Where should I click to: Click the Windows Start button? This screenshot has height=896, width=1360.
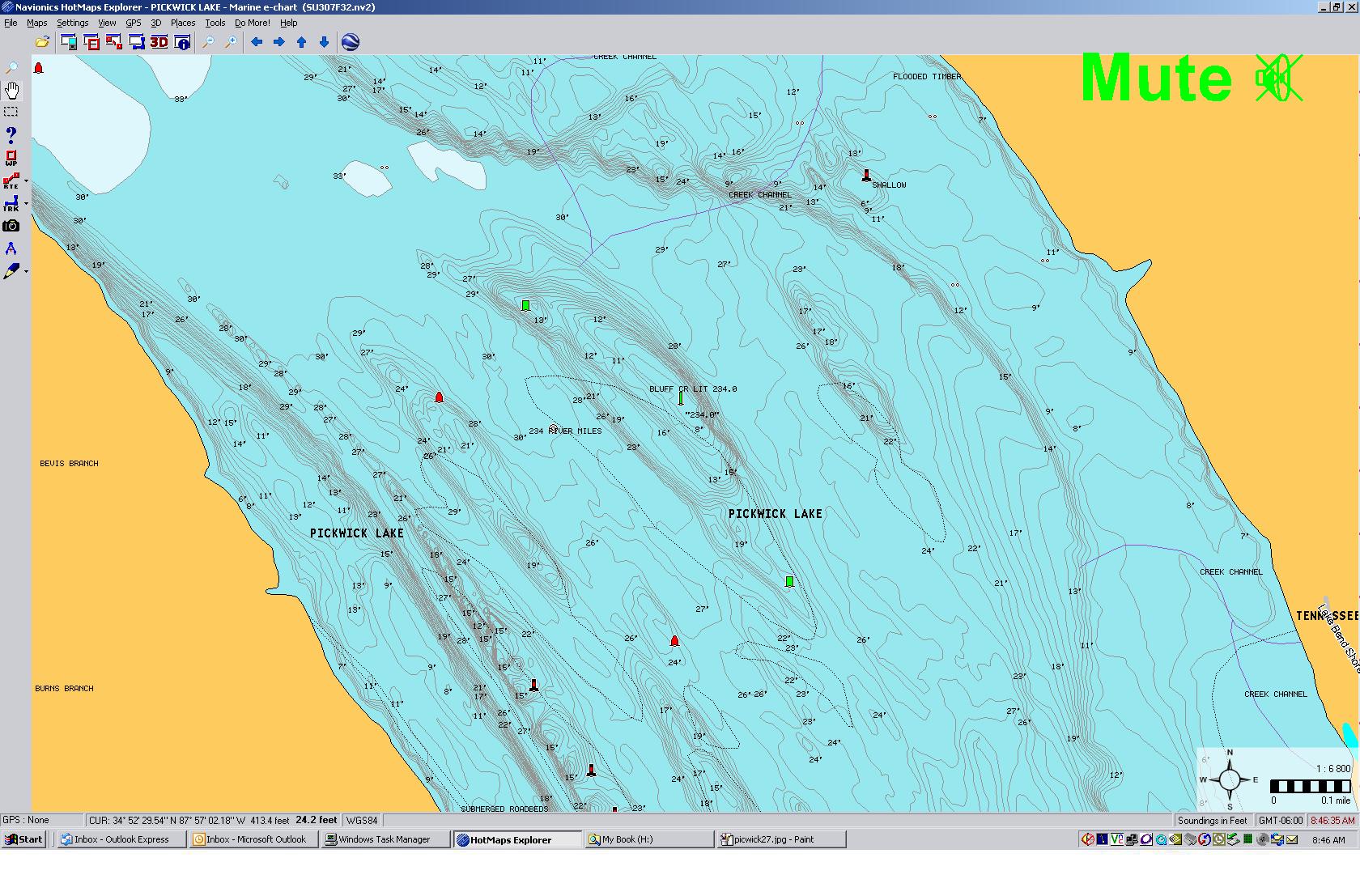(23, 839)
